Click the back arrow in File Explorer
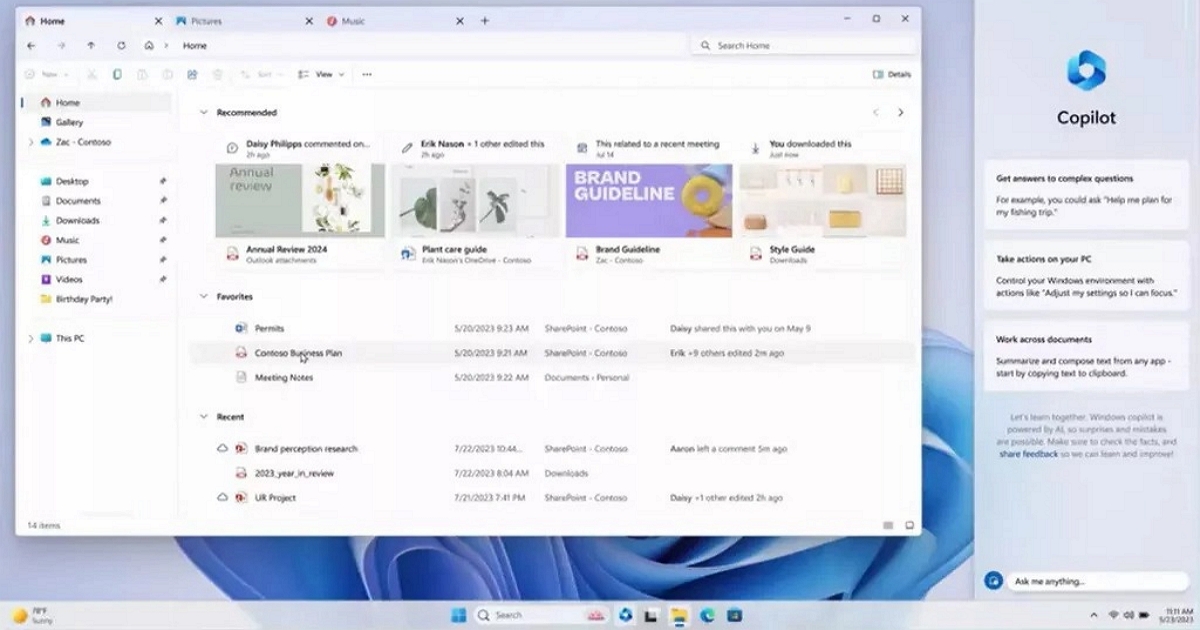The width and height of the screenshot is (1200, 630). [31, 46]
